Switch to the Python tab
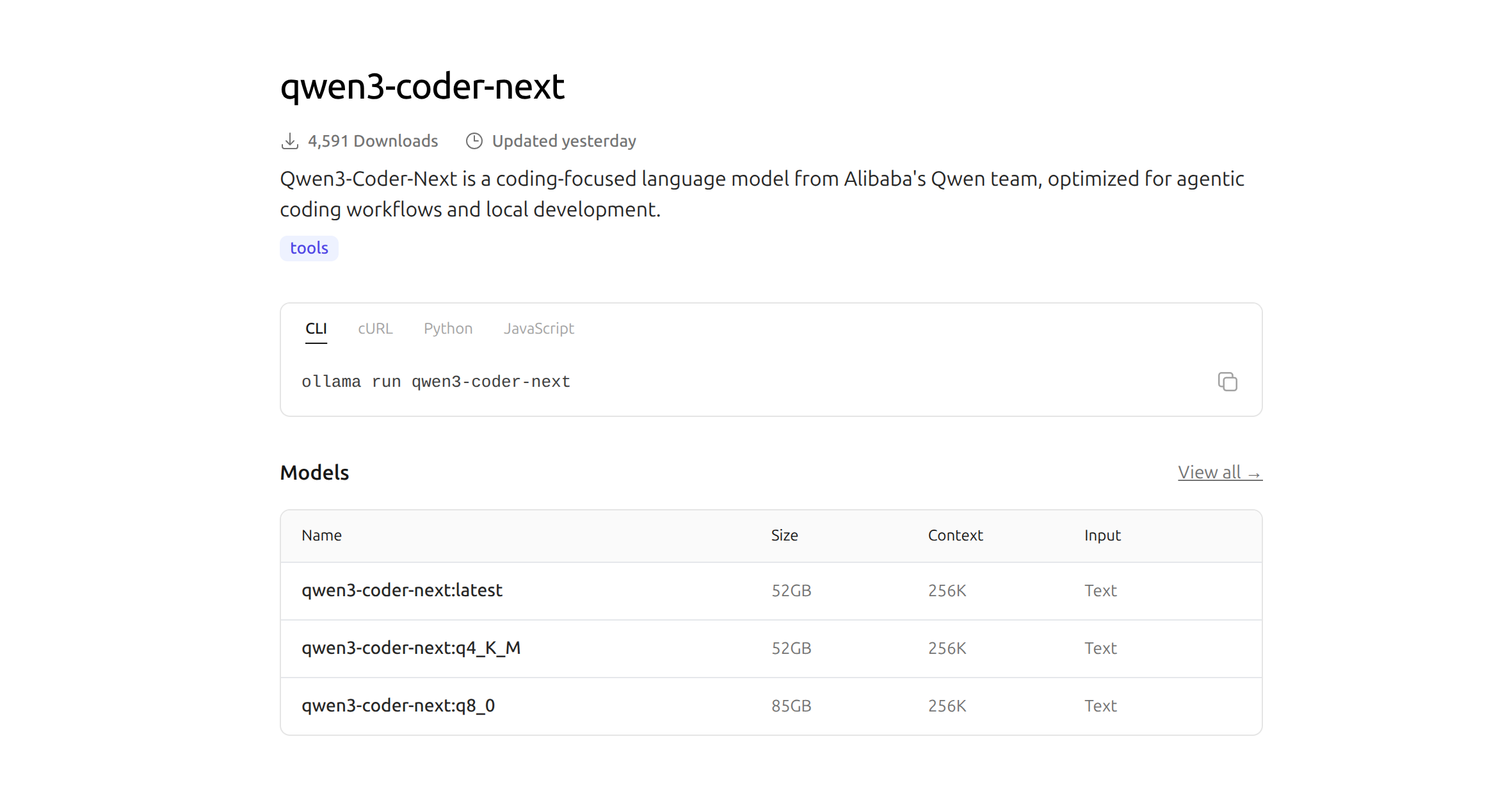The height and width of the screenshot is (789, 1512). [x=448, y=329]
